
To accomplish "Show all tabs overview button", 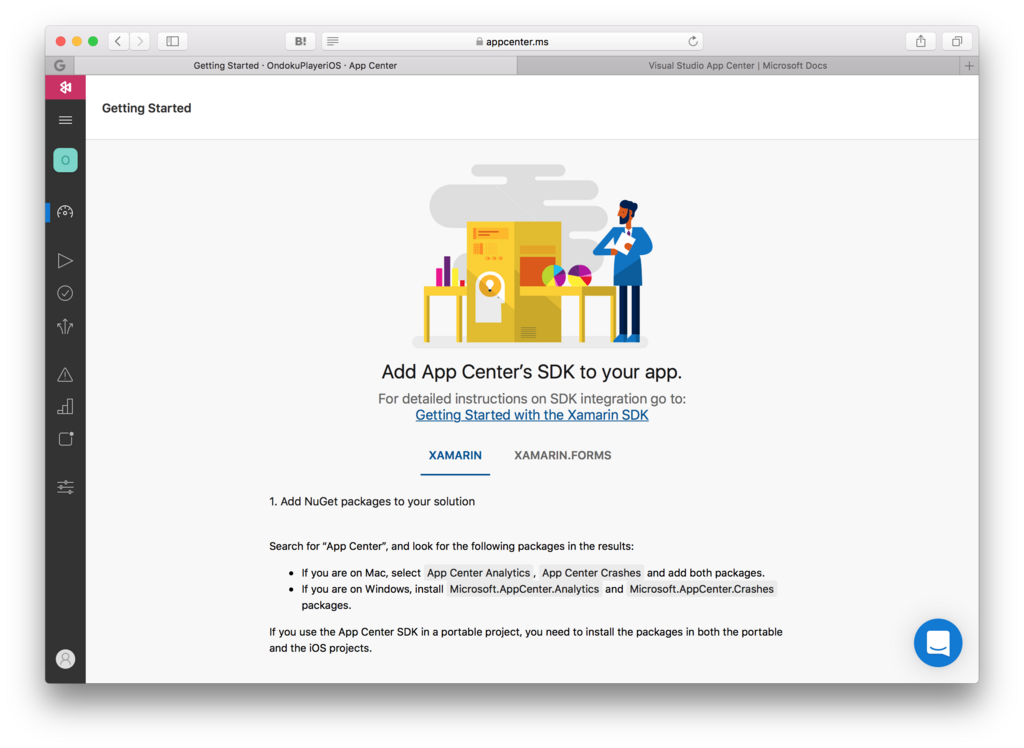I will click(957, 41).
